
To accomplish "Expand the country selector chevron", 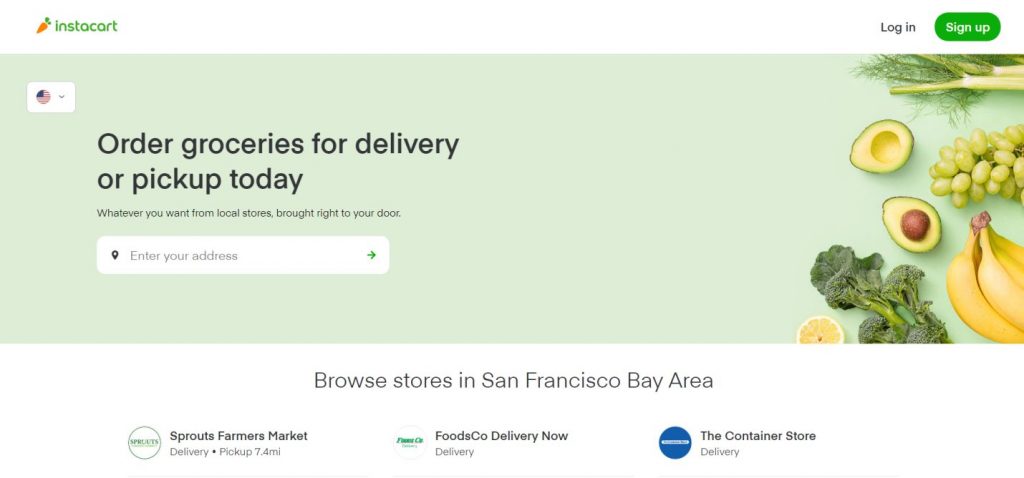I will 61,97.
